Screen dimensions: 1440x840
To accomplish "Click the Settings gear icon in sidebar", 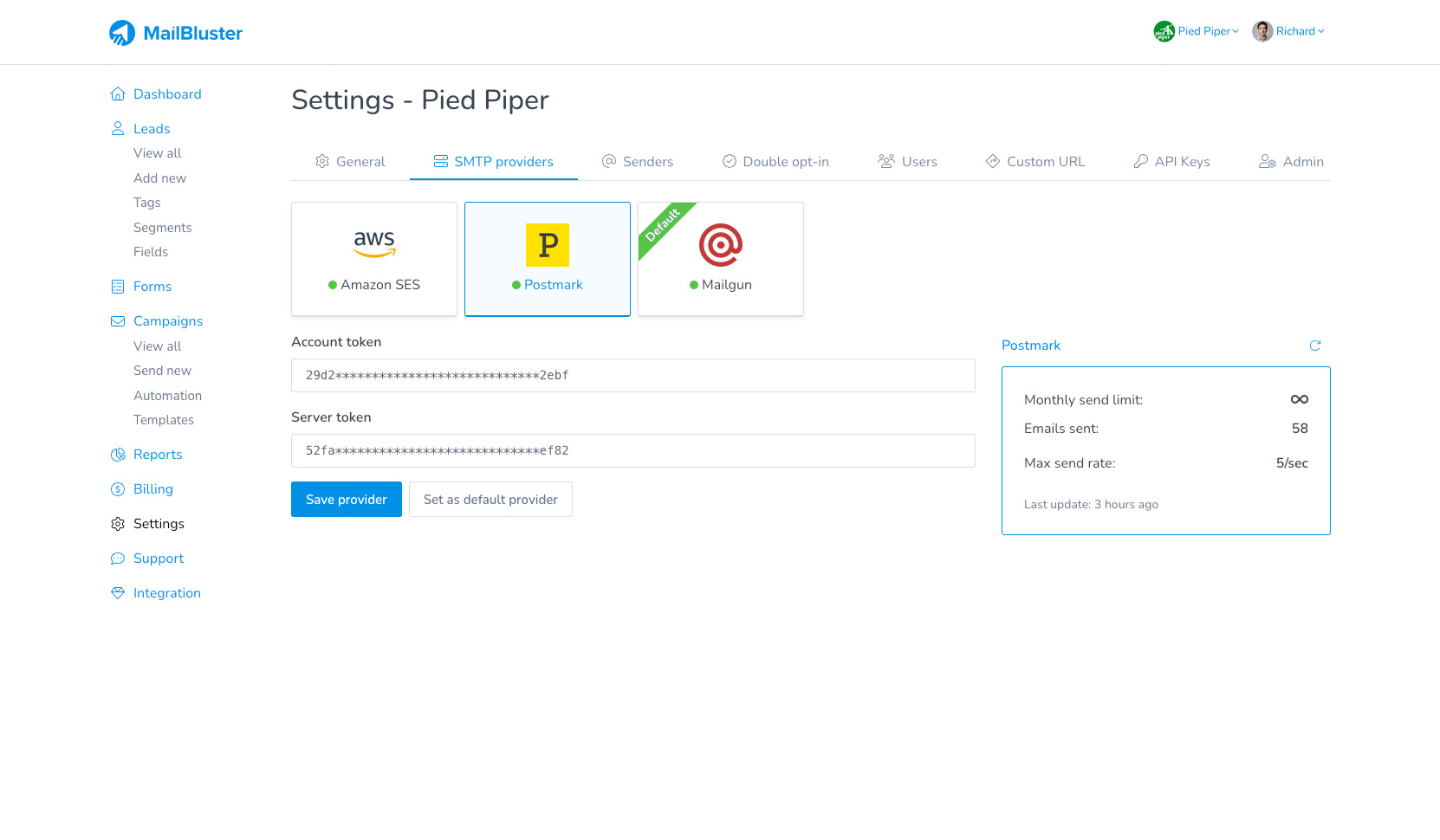I will point(118,523).
